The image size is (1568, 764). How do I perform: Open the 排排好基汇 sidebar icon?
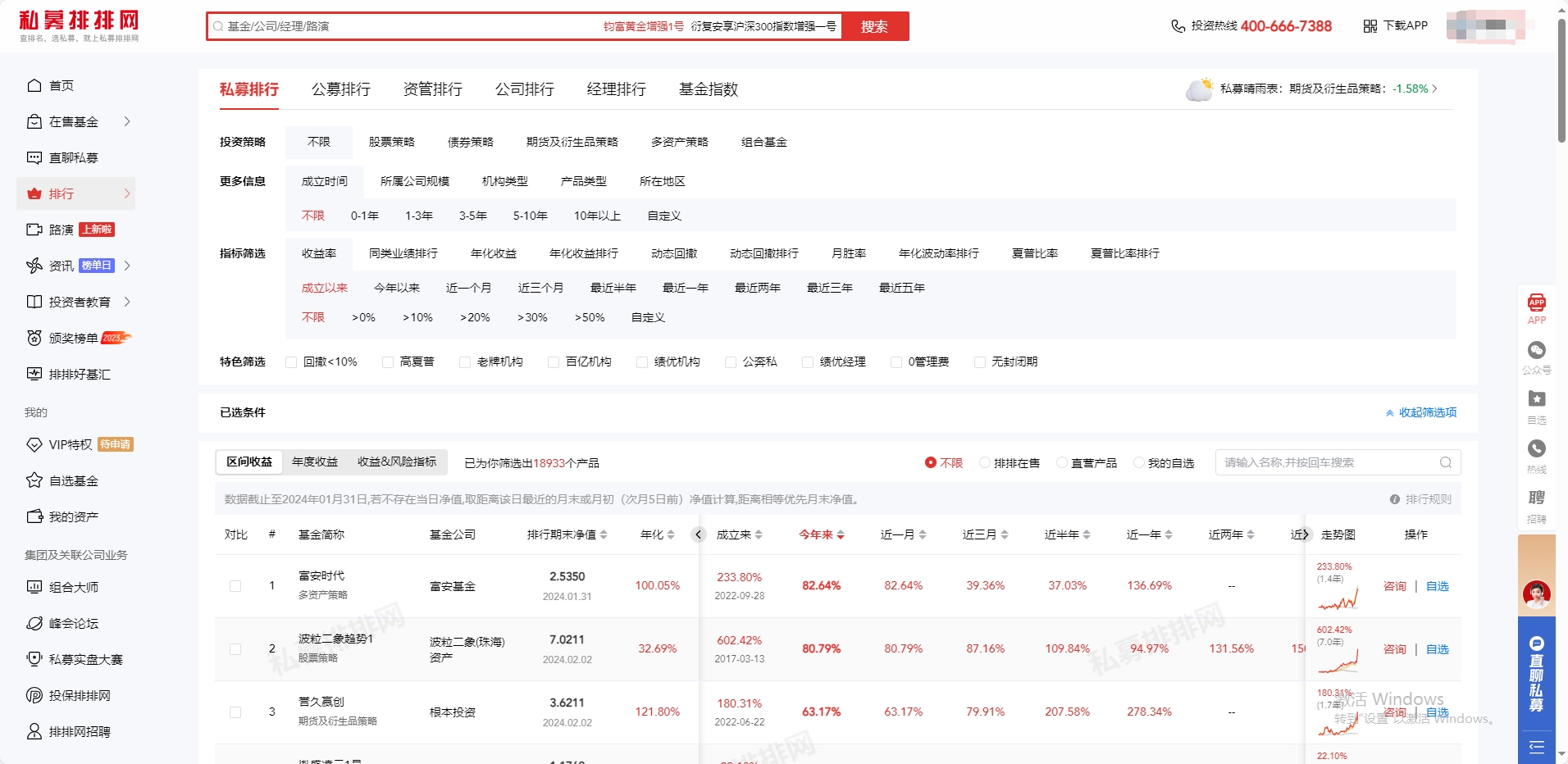coord(34,374)
